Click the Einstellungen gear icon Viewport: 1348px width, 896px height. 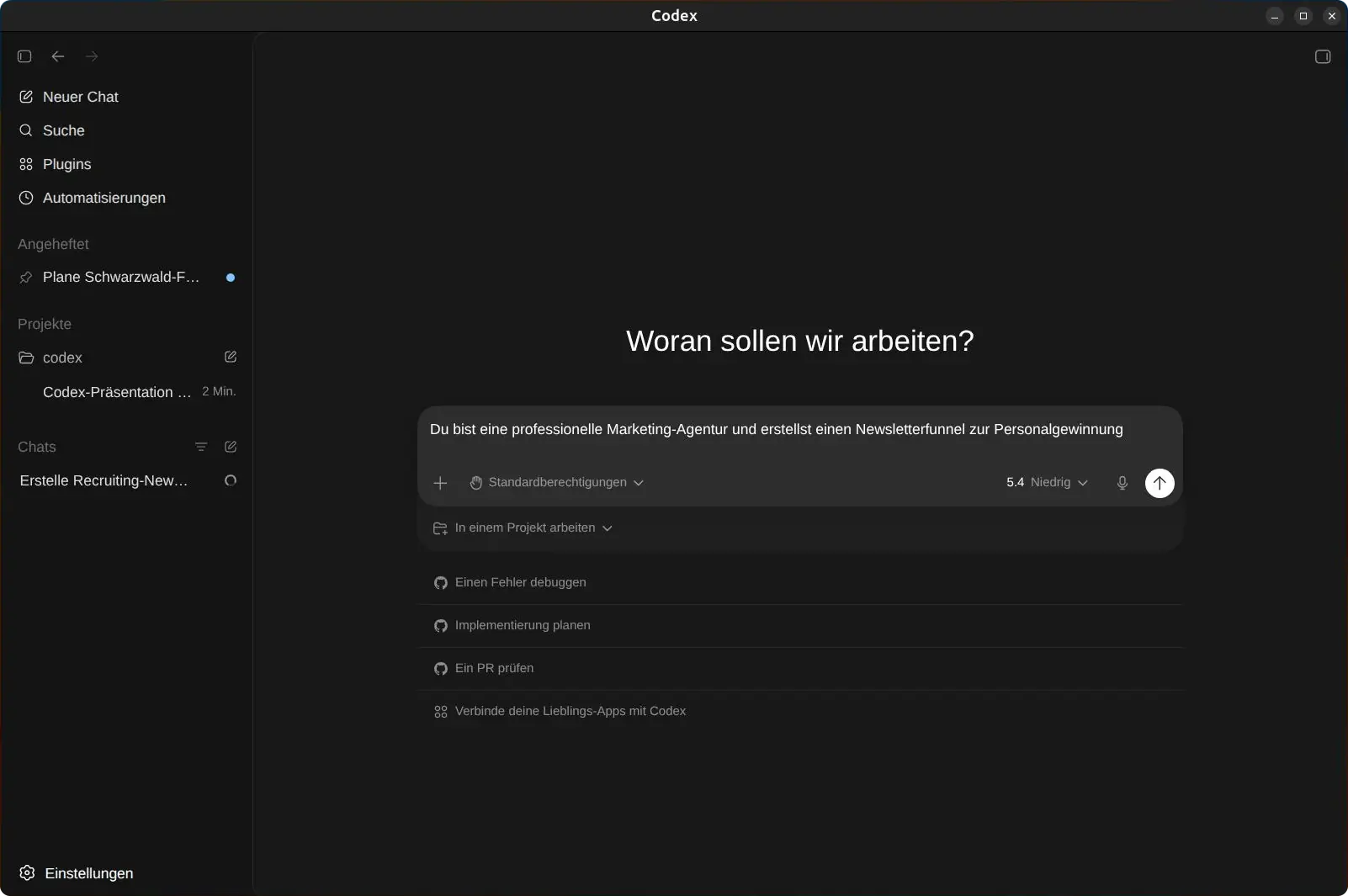tap(27, 872)
